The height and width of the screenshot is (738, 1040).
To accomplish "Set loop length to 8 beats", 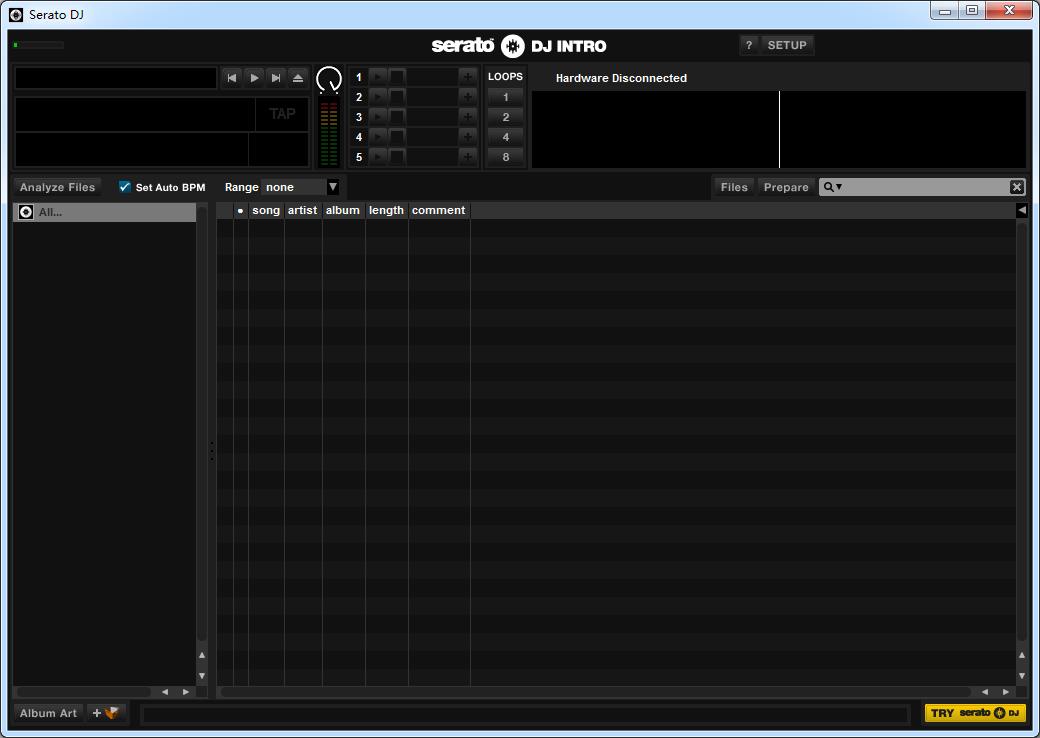I will coord(505,157).
